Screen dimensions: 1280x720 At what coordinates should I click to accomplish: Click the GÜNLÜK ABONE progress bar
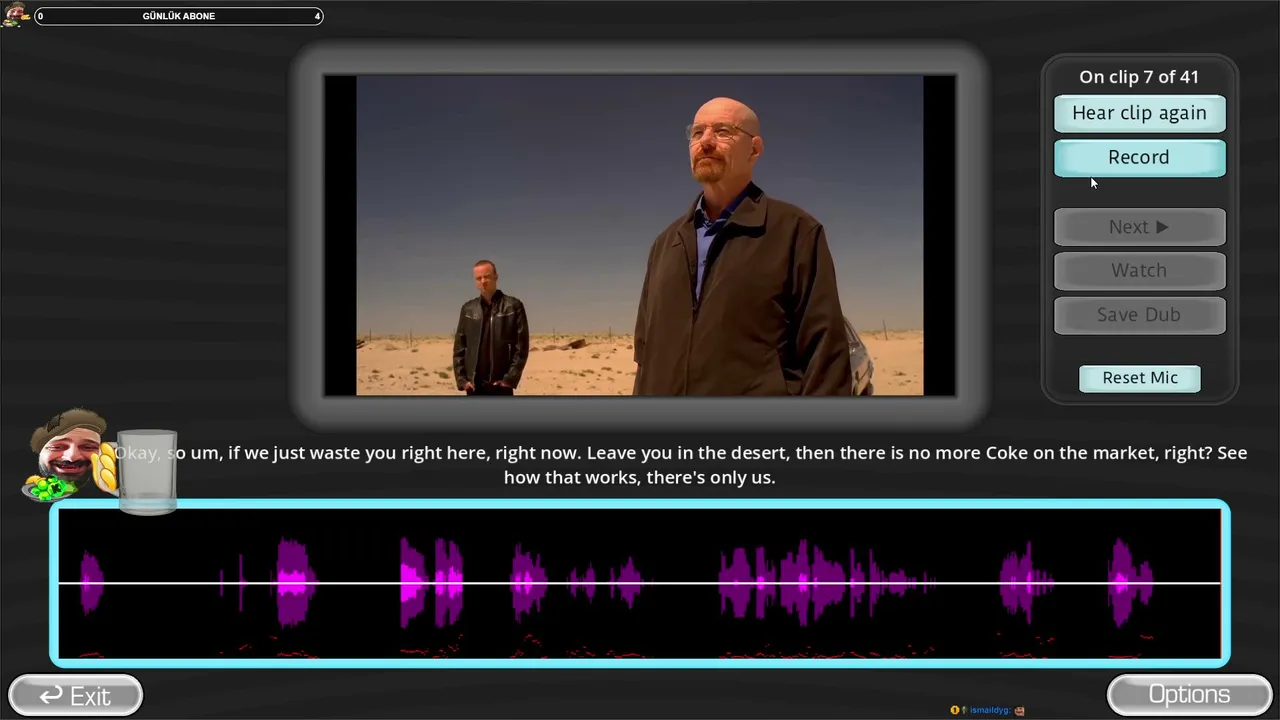(x=179, y=16)
